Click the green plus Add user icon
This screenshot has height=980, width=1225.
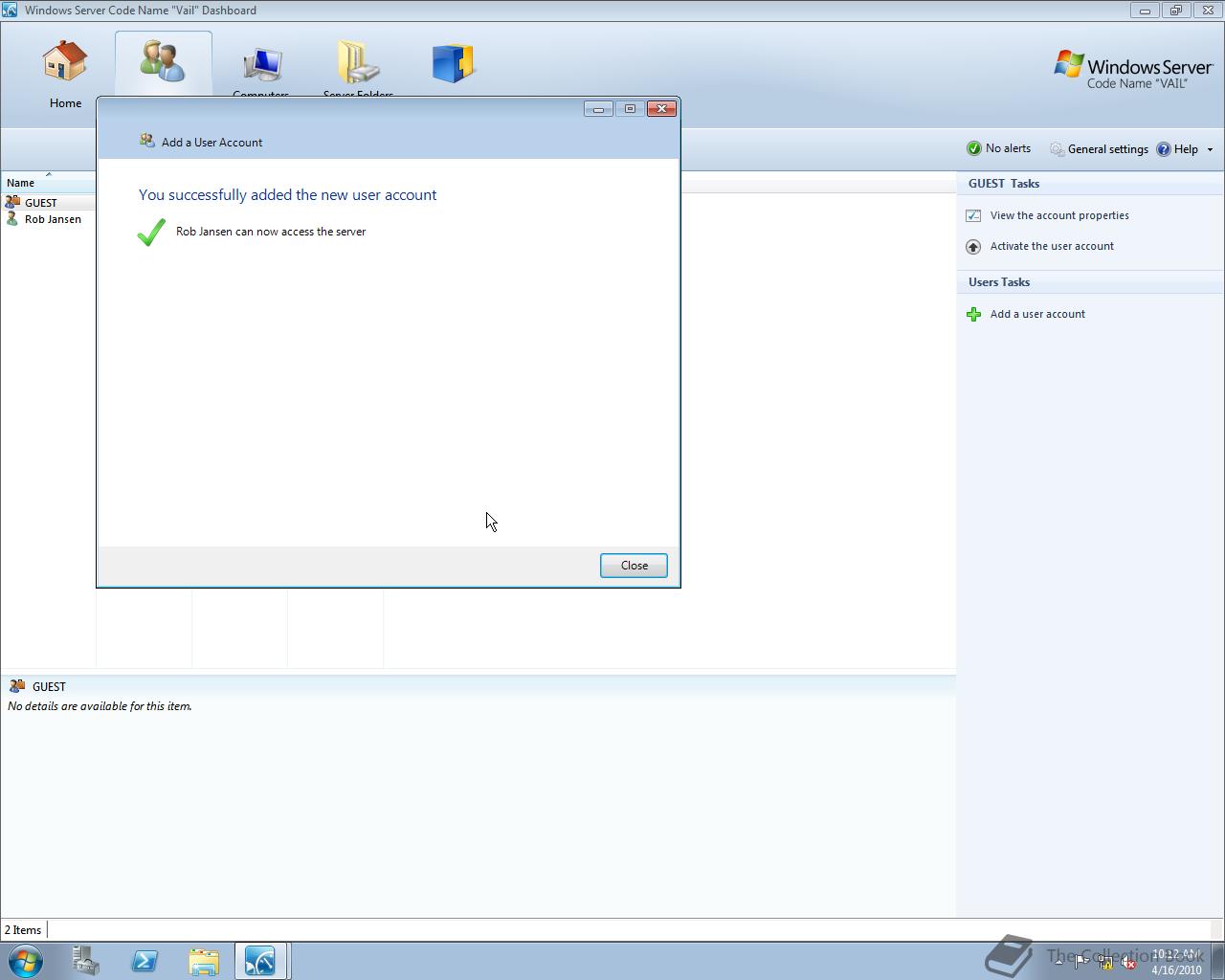[x=973, y=314]
